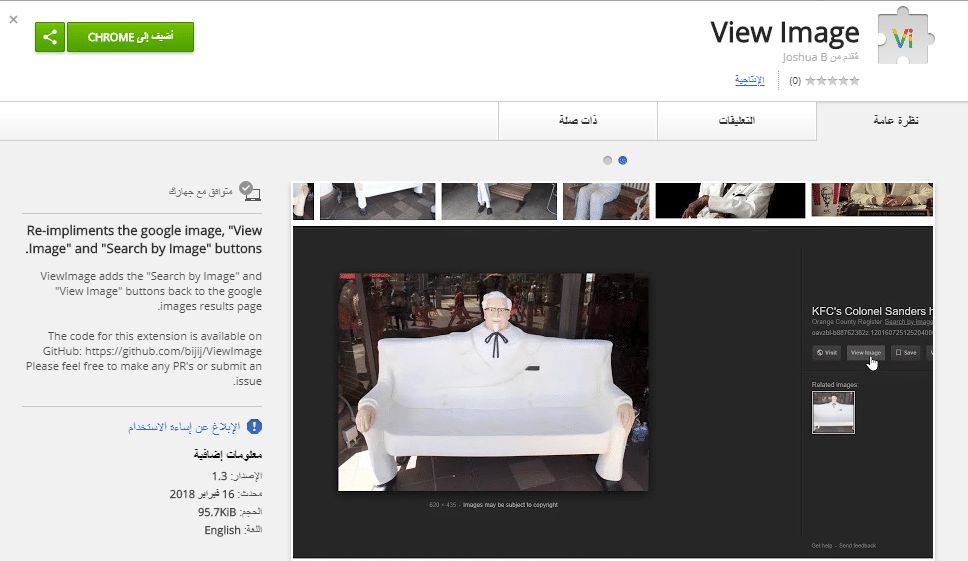Click the size value 95.7KiB
The image size is (968, 561).
tap(217, 512)
